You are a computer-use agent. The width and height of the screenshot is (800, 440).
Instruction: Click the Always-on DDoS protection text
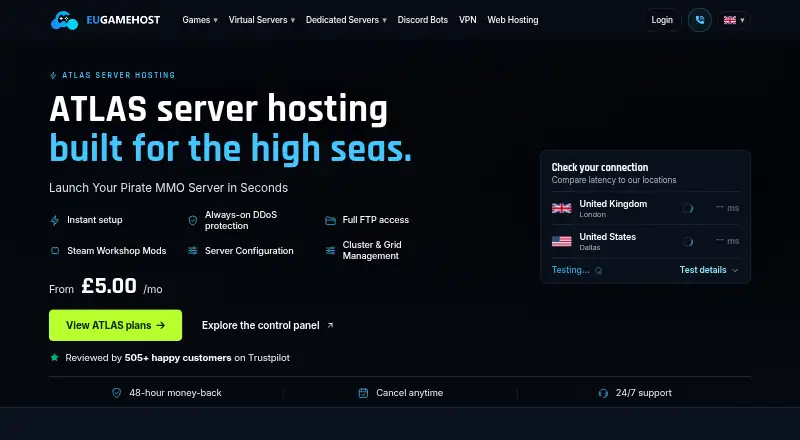coord(241,220)
